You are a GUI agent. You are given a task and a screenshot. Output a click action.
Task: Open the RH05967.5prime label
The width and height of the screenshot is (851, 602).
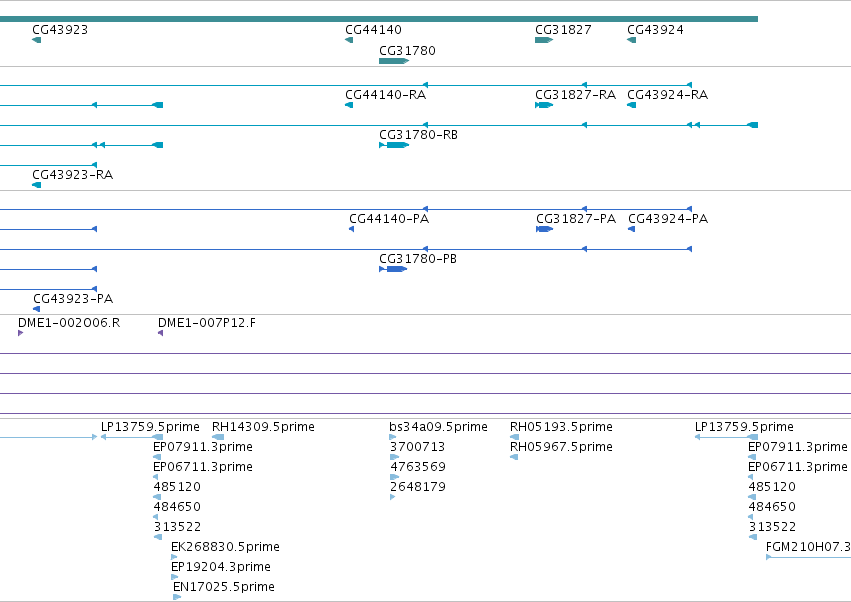point(561,447)
